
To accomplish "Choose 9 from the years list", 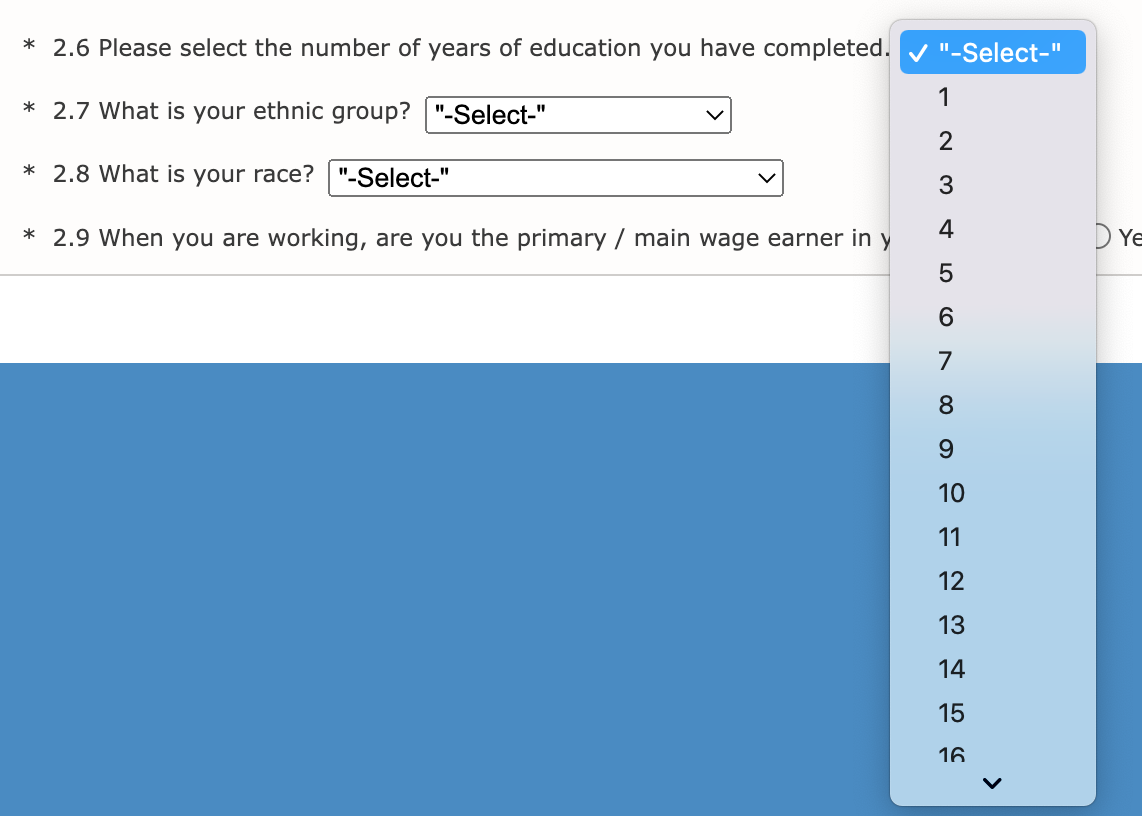I will point(945,449).
